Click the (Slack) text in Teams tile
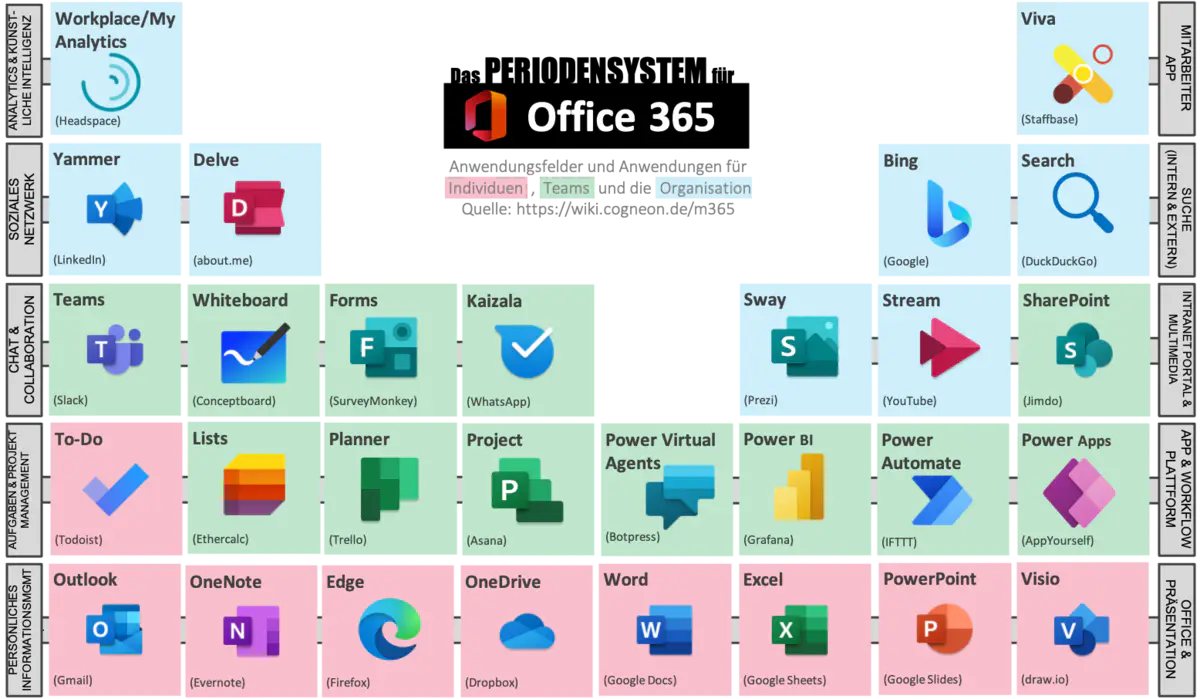This screenshot has height=699, width=1200. coord(70,400)
